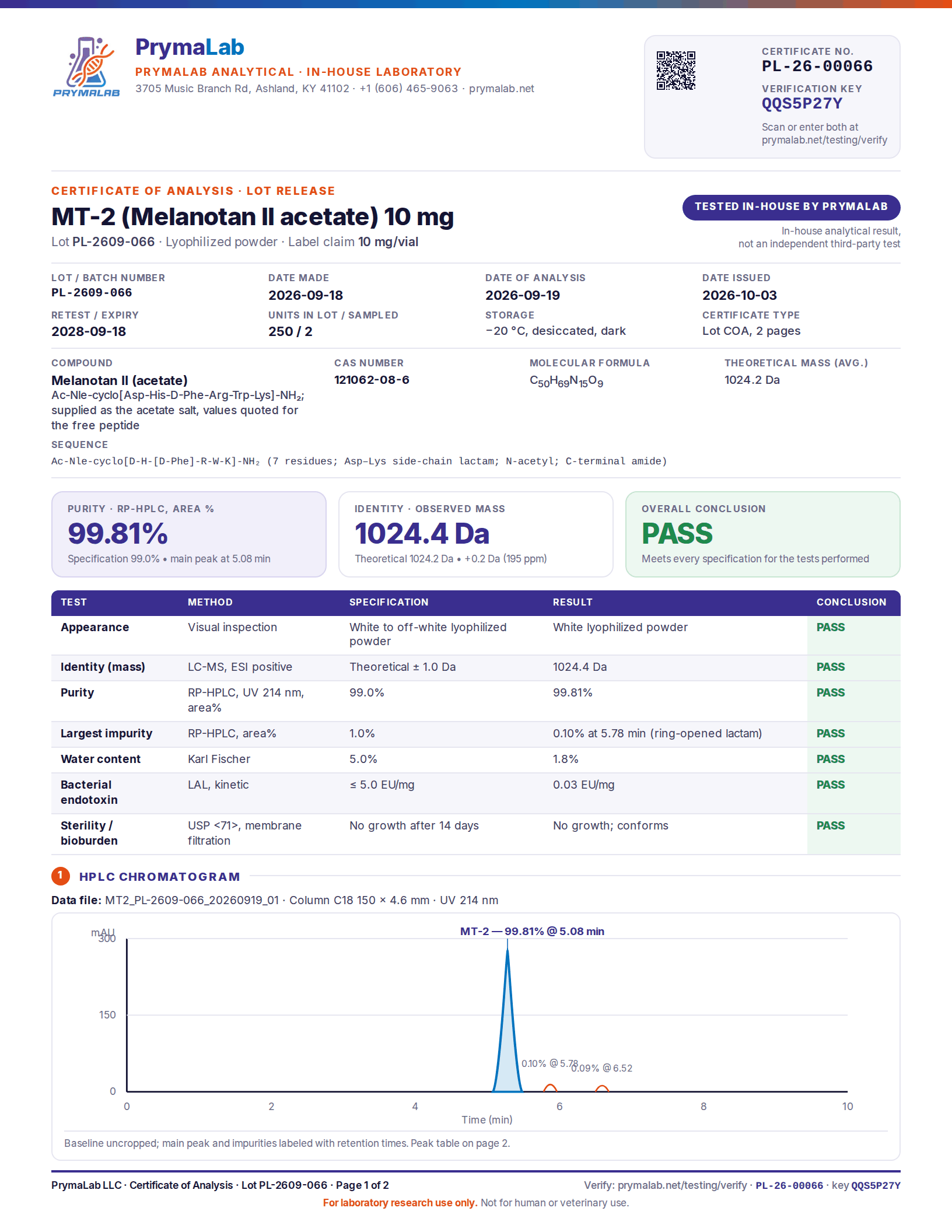The height and width of the screenshot is (1232, 952).
Task: Click storage value '−20 °C, desiccated, dark'
Action: point(555,331)
